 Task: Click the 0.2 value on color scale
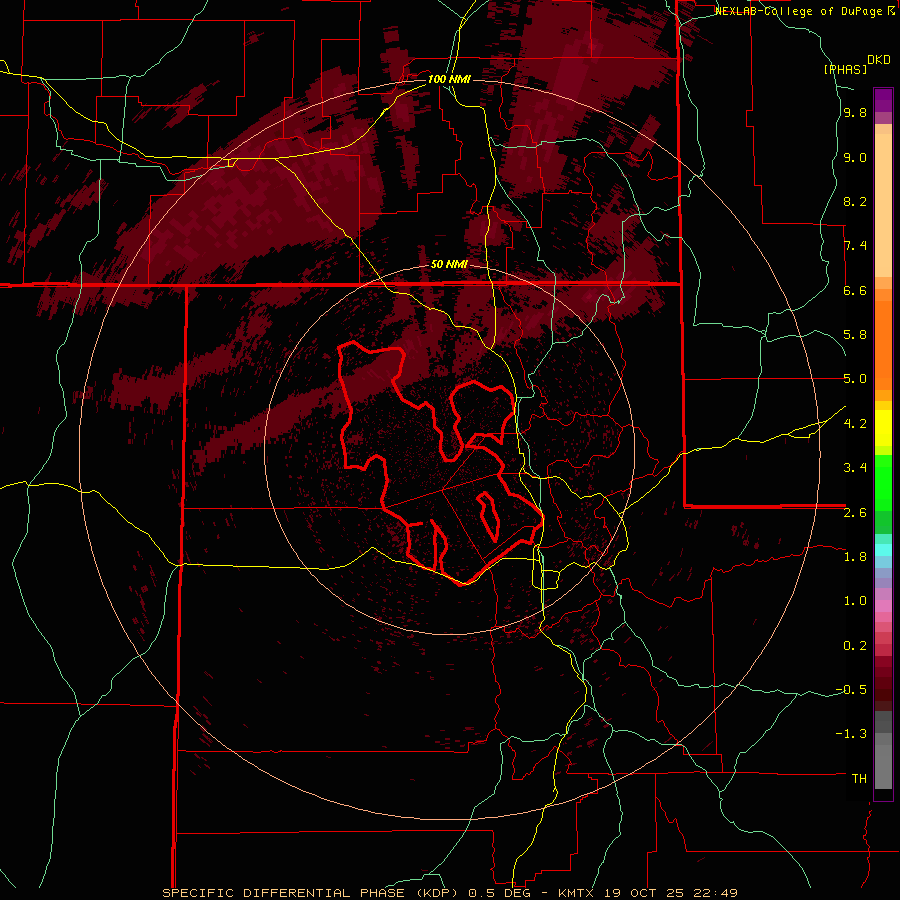[855, 646]
